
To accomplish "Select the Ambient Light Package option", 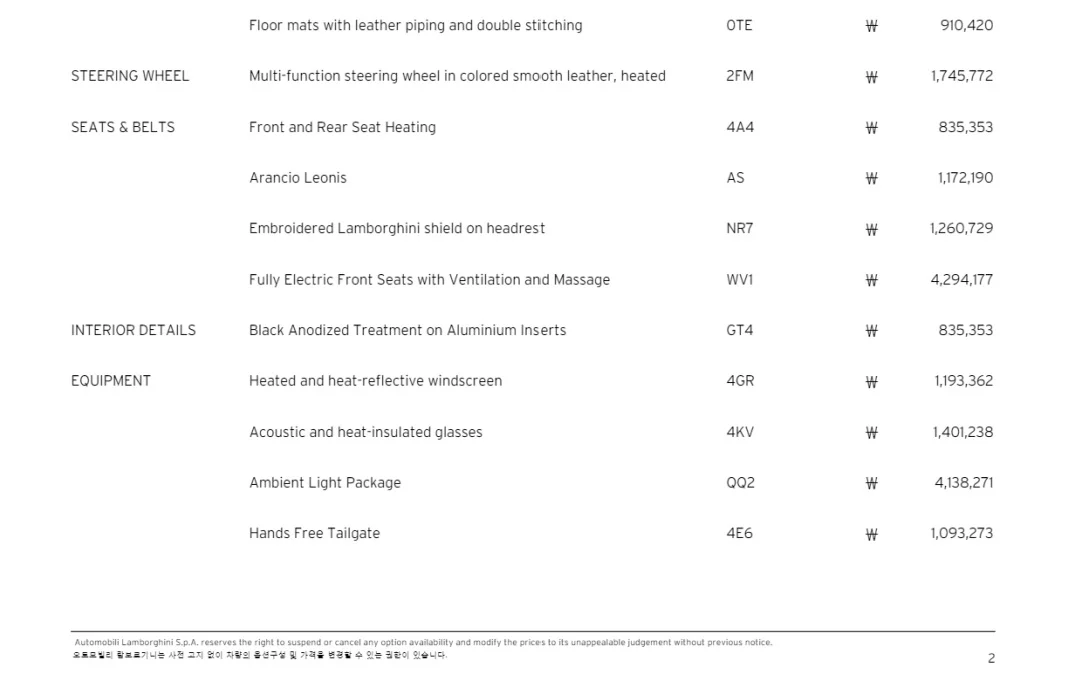I will (325, 483).
